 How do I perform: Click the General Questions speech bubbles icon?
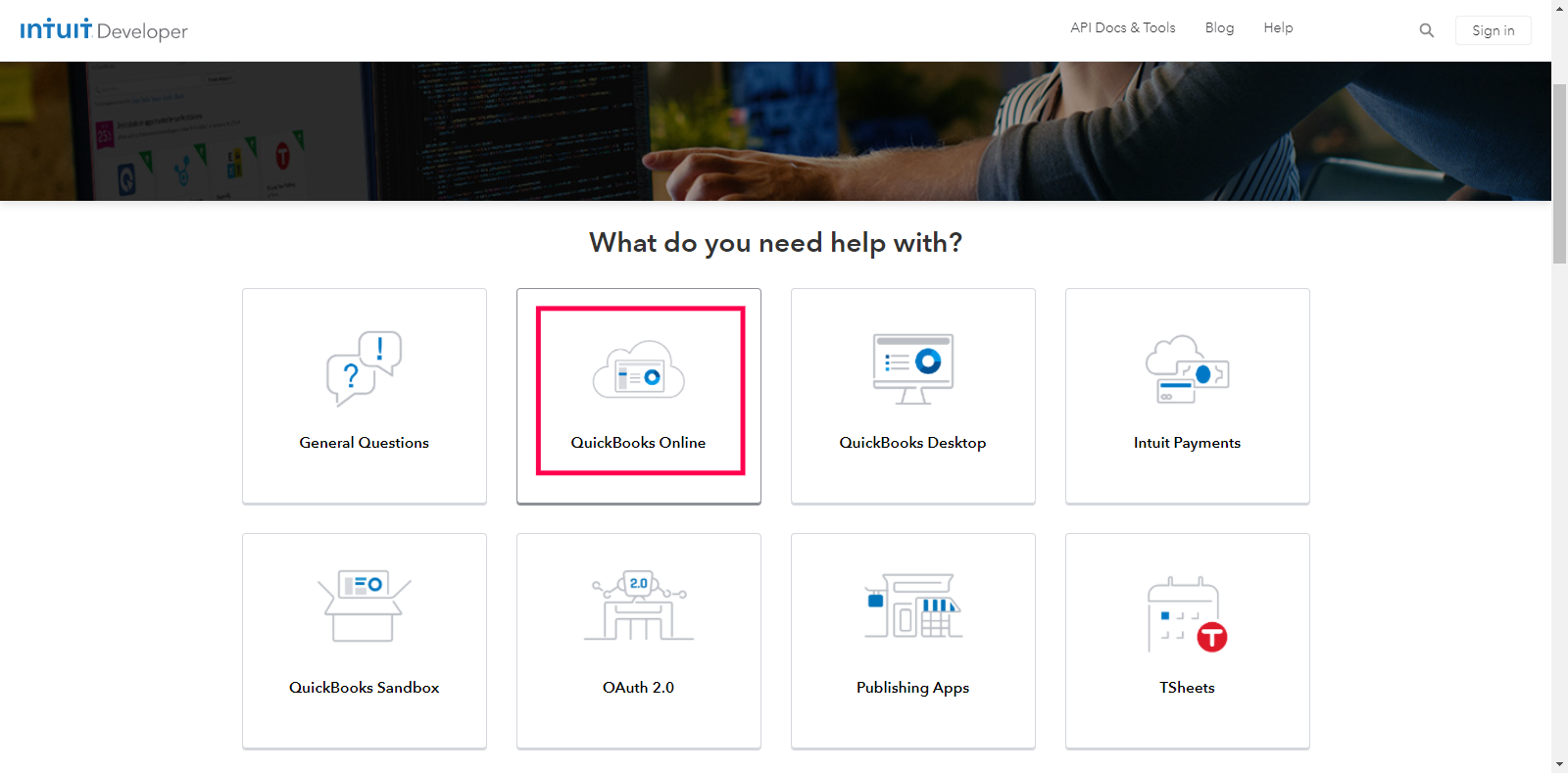point(365,368)
